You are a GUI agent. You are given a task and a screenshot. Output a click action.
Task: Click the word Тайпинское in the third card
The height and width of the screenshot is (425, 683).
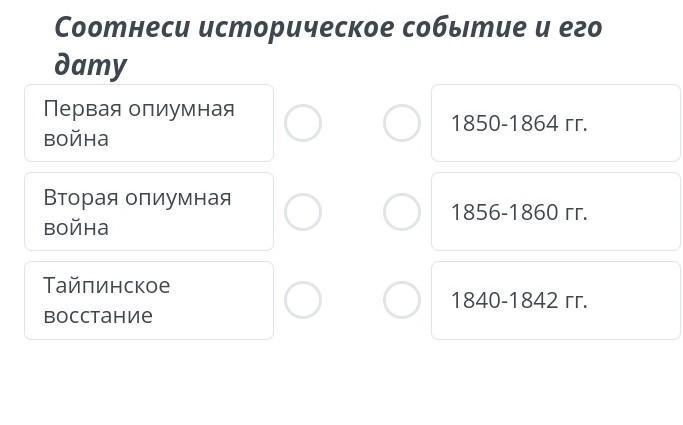point(107,285)
